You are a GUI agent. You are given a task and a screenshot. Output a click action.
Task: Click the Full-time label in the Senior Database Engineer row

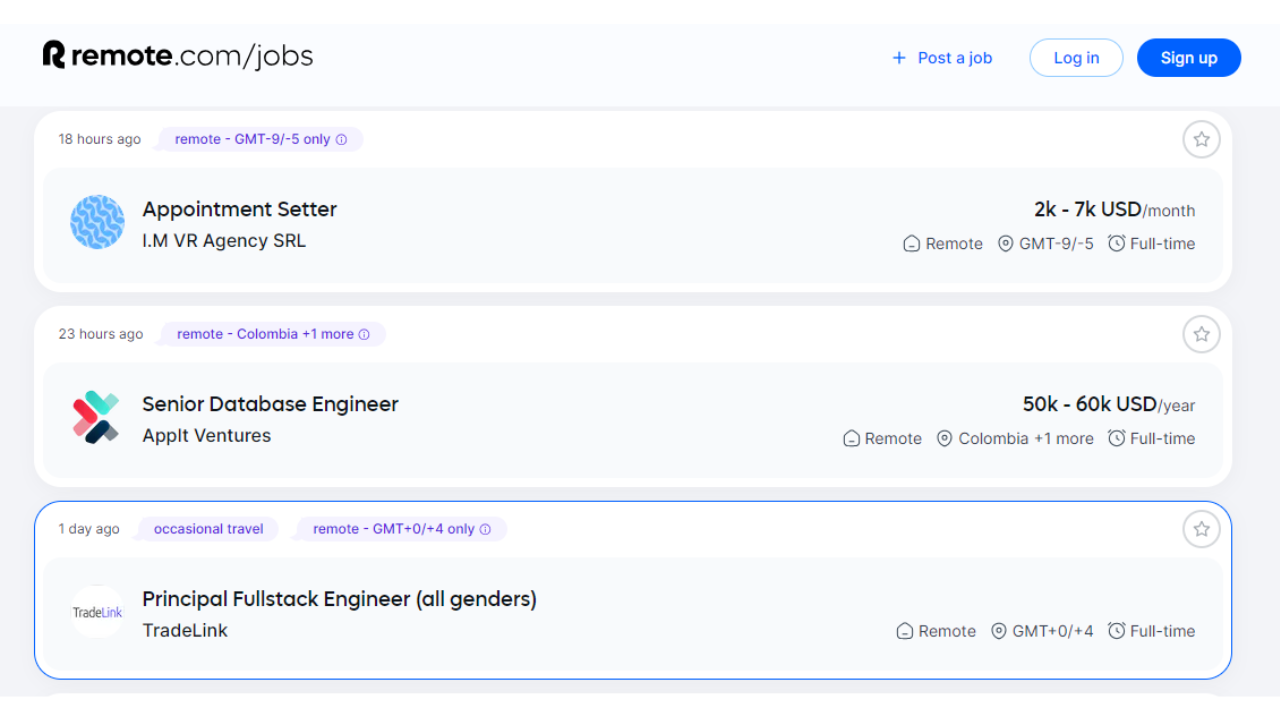[1162, 439]
